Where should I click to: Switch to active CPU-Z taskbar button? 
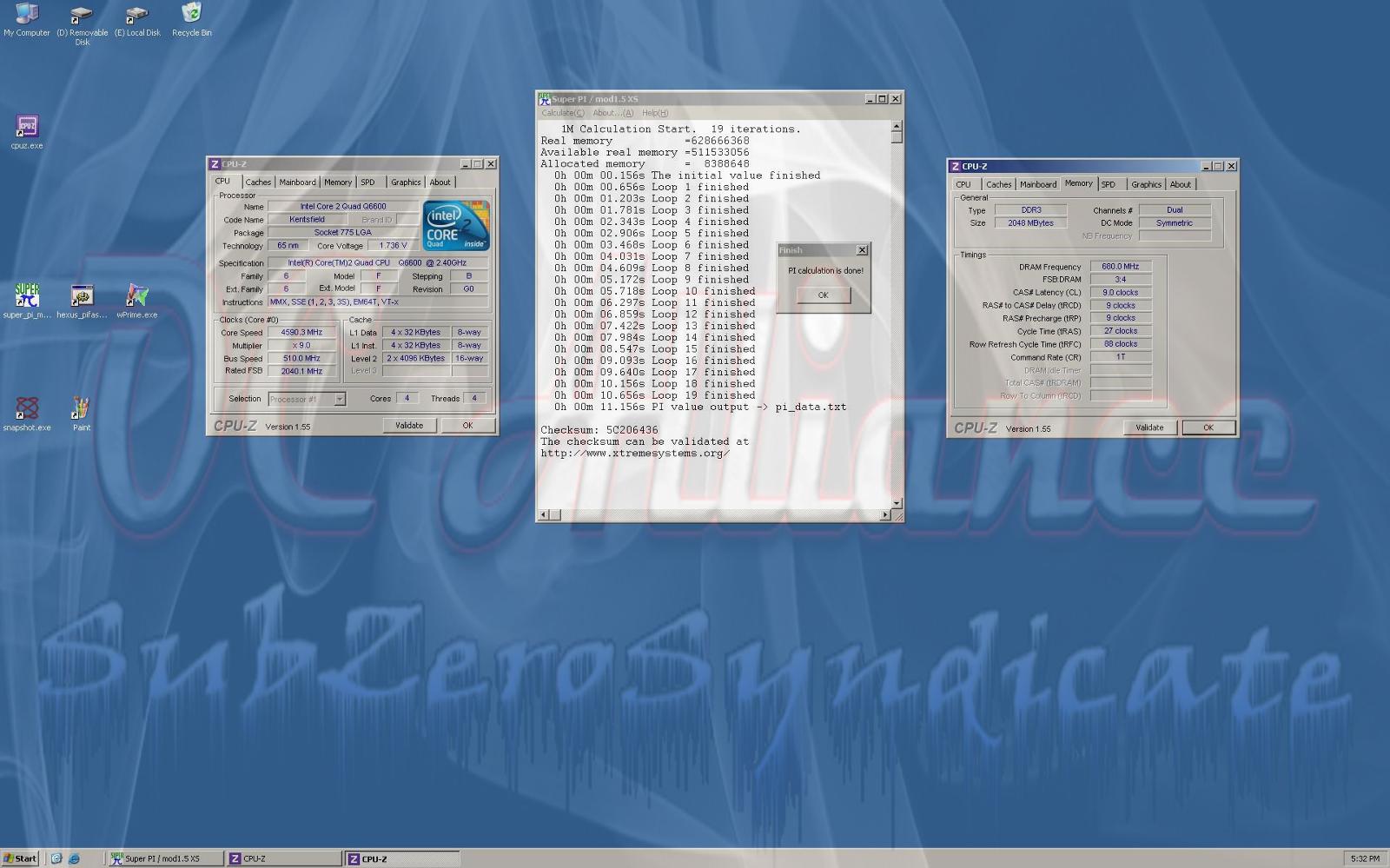click(x=401, y=858)
